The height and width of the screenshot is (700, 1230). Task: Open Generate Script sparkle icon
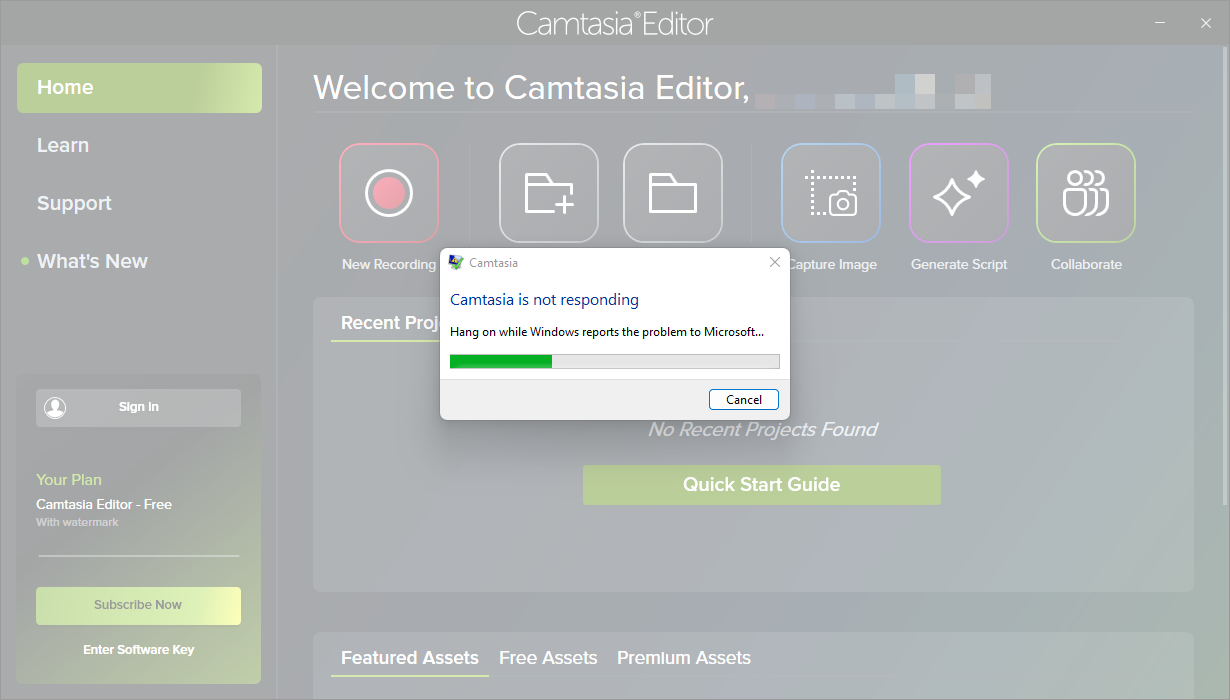[959, 193]
